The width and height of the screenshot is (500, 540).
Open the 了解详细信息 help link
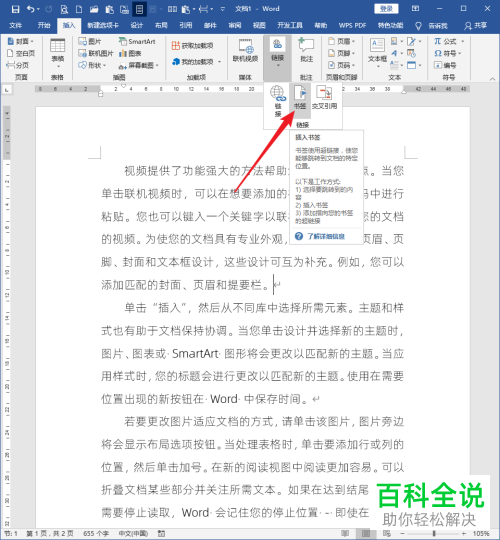point(326,236)
